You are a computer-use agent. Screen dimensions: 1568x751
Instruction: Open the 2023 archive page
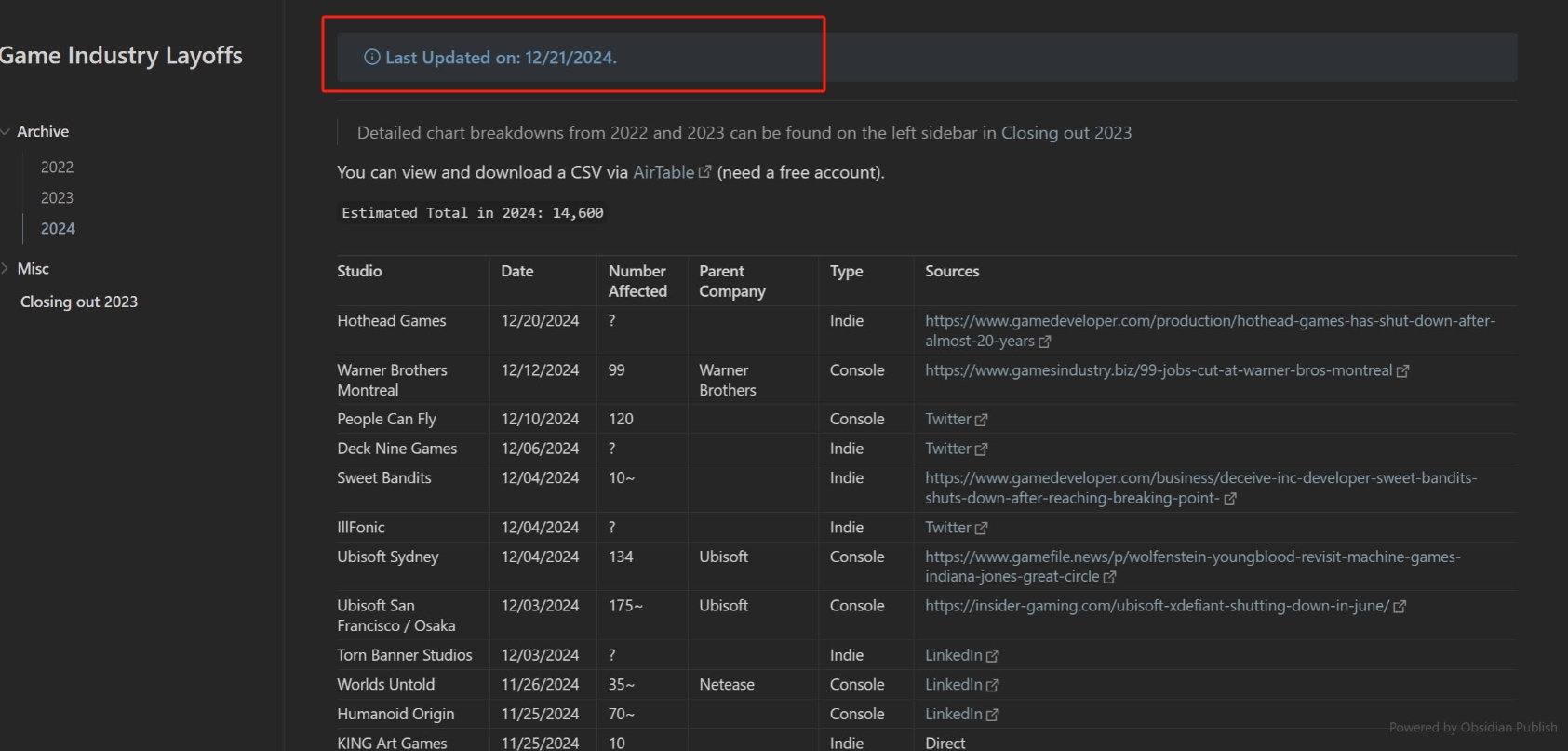point(57,197)
